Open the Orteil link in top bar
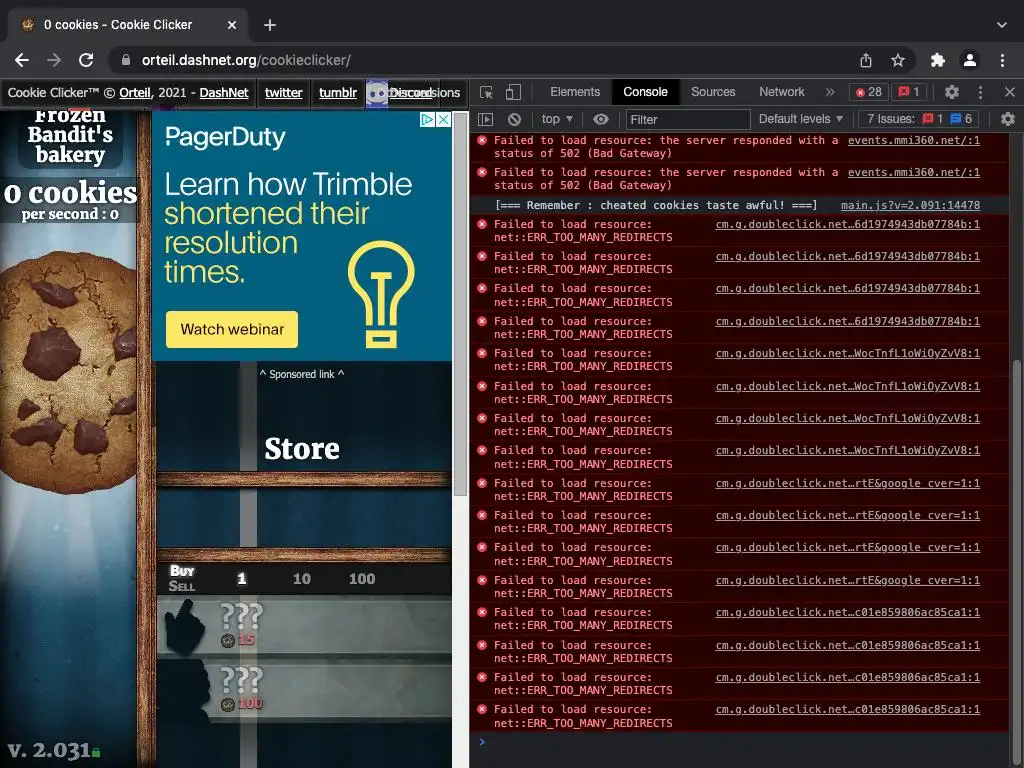Screen dimensions: 1024x768 click(x=135, y=93)
